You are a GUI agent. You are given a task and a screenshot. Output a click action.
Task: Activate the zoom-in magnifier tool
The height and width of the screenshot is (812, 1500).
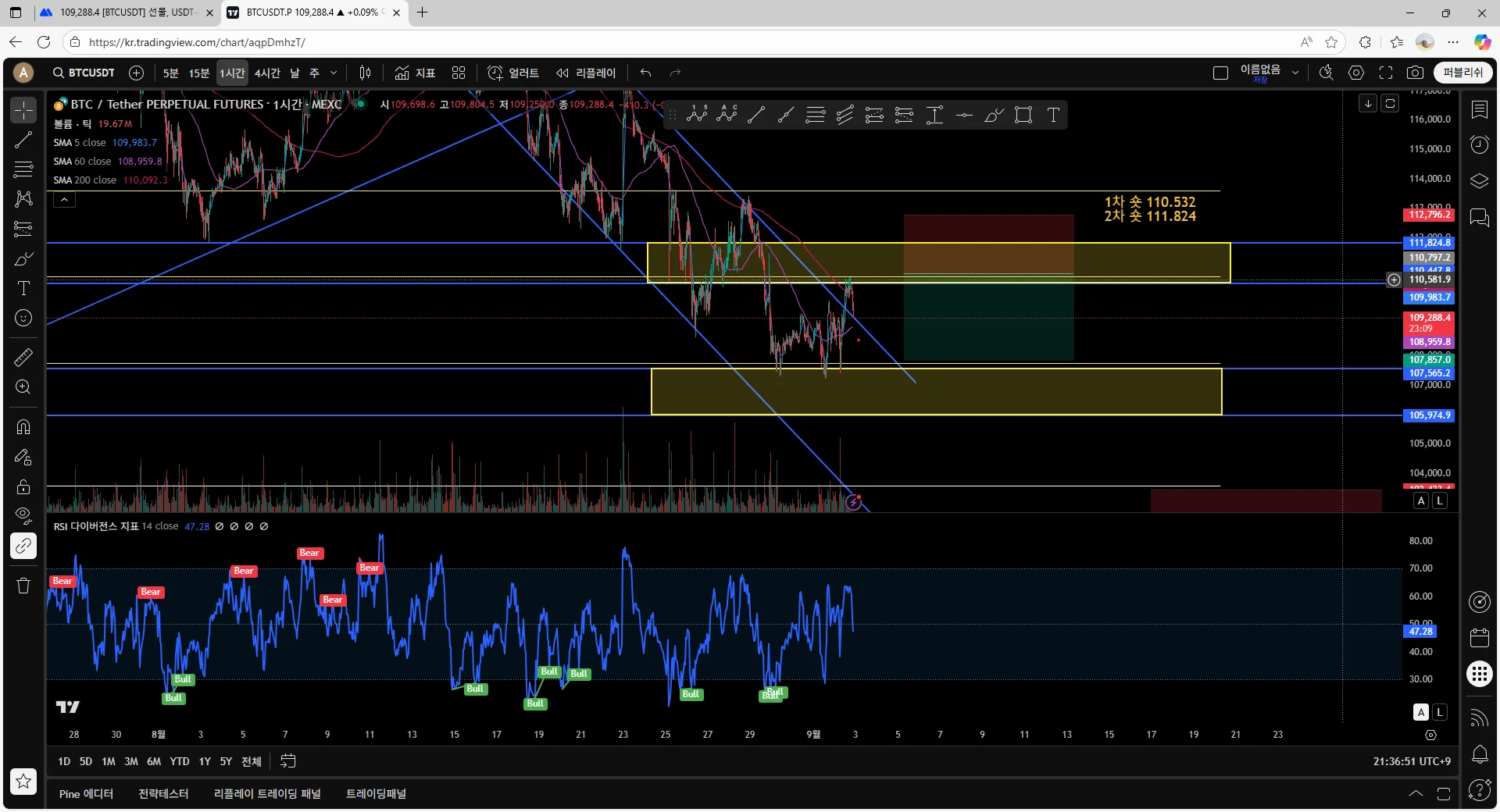[23, 387]
